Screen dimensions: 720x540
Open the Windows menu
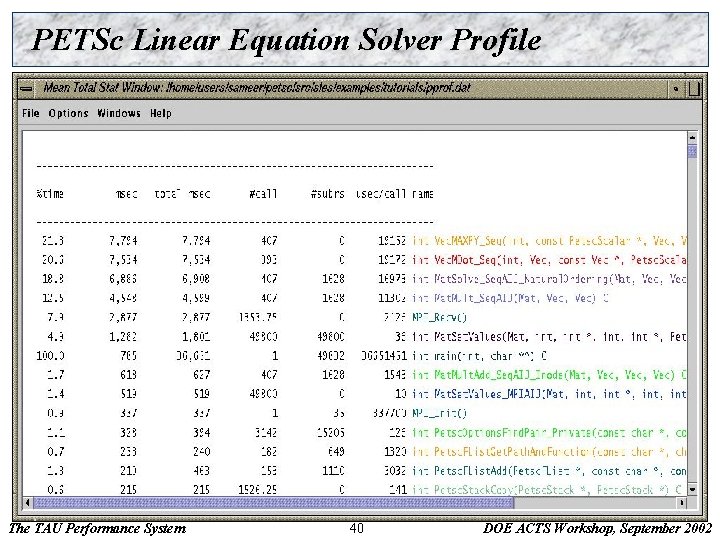point(119,113)
